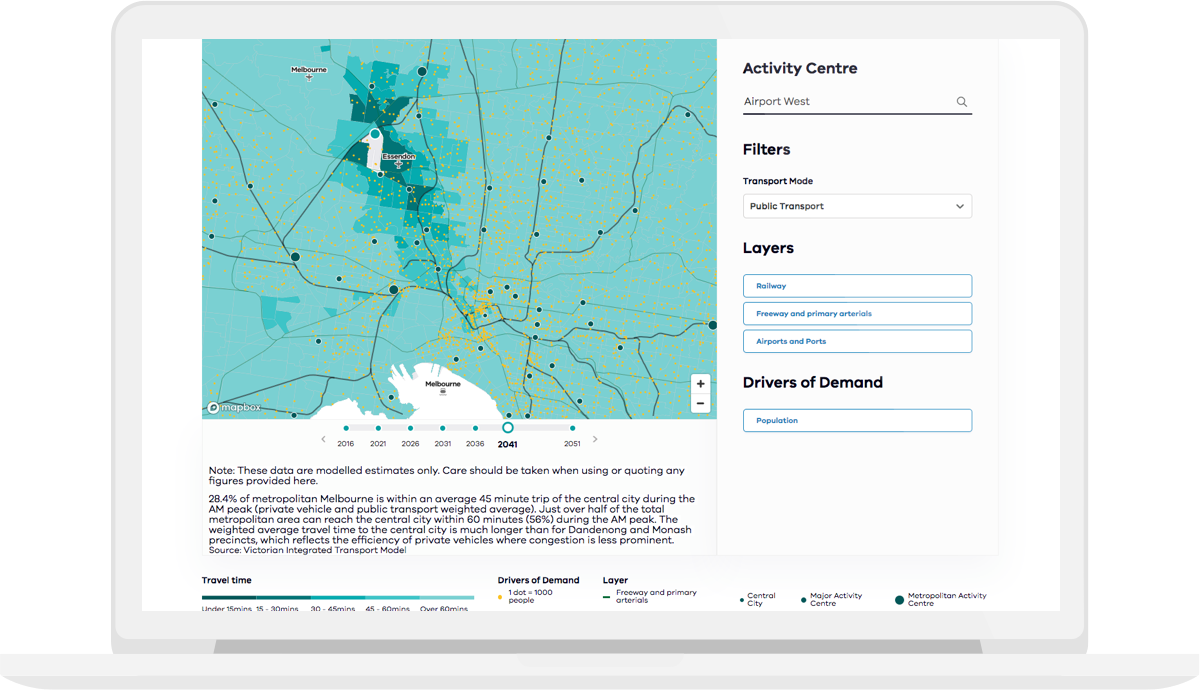Select year 2016 on the timeline

click(x=346, y=428)
